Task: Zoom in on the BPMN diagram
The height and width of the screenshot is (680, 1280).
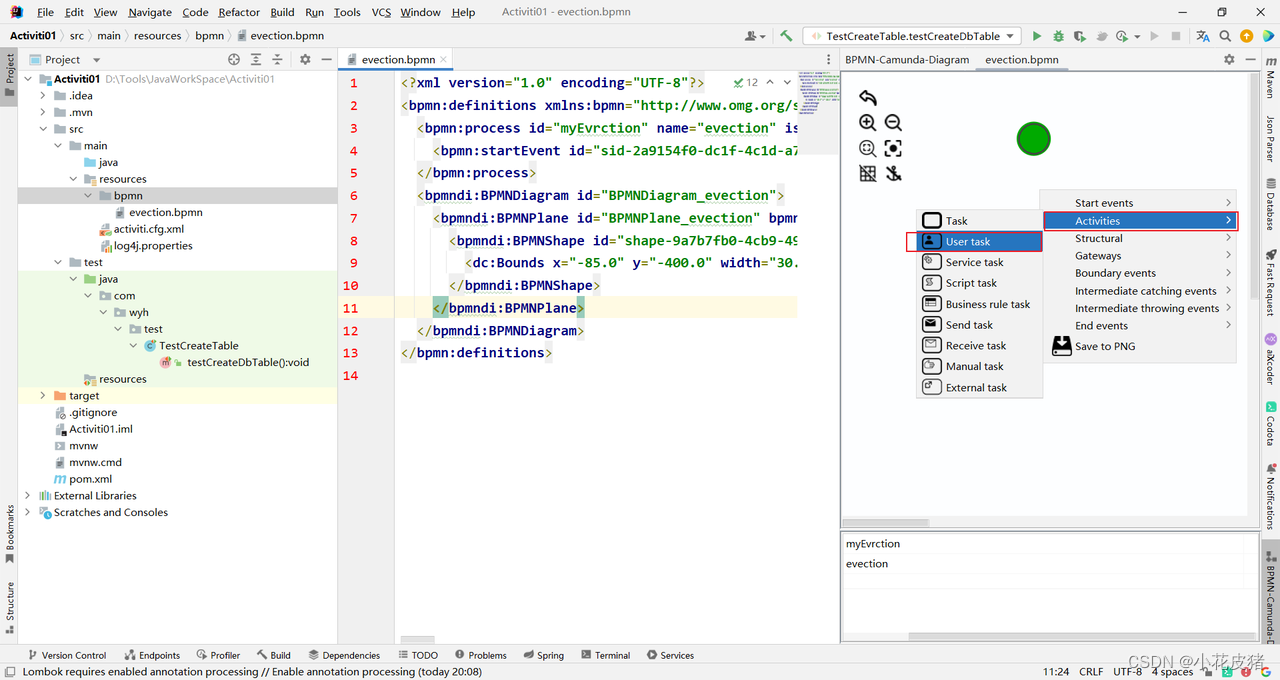Action: pyautogui.click(x=867, y=122)
